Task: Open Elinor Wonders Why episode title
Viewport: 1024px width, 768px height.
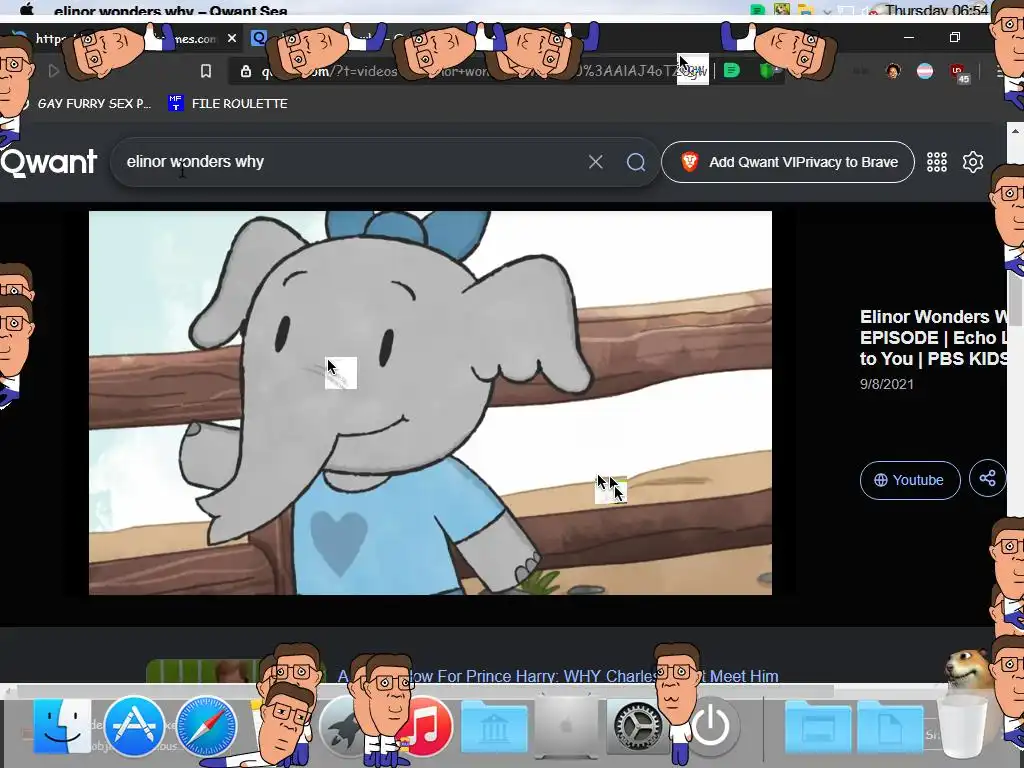Action: (x=934, y=338)
